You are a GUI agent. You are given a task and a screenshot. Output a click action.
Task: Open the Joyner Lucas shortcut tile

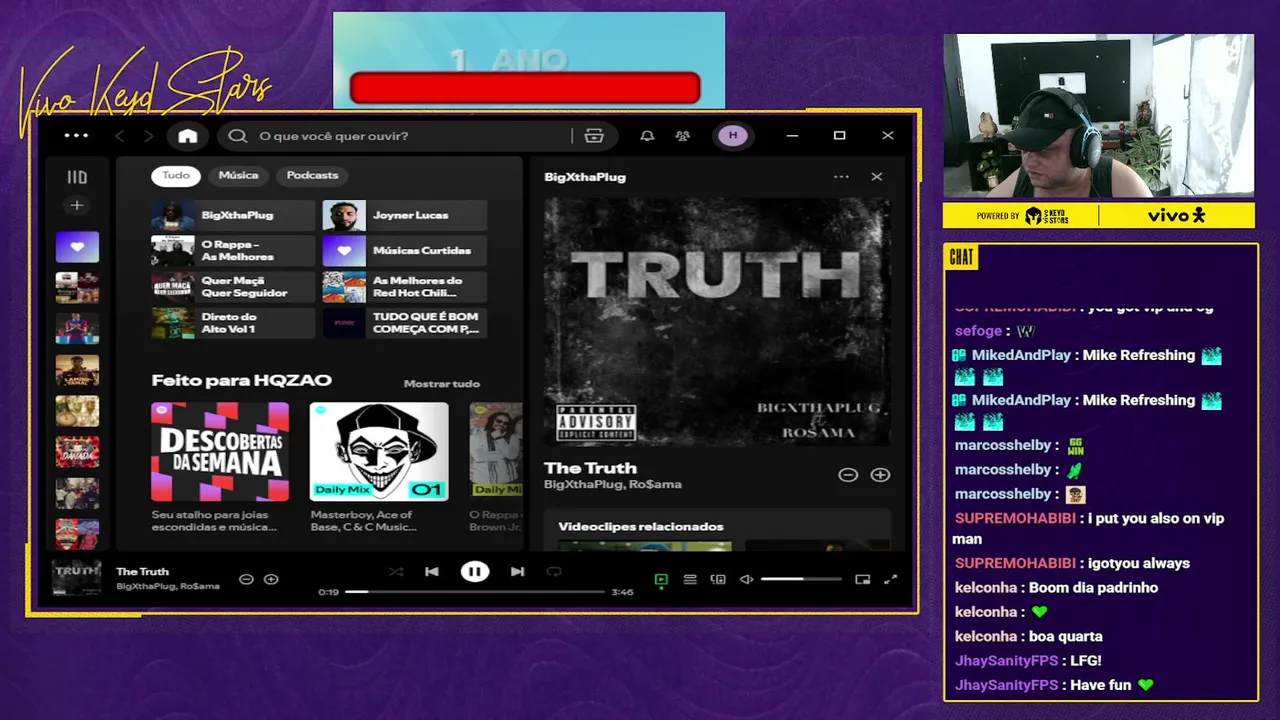(405, 215)
